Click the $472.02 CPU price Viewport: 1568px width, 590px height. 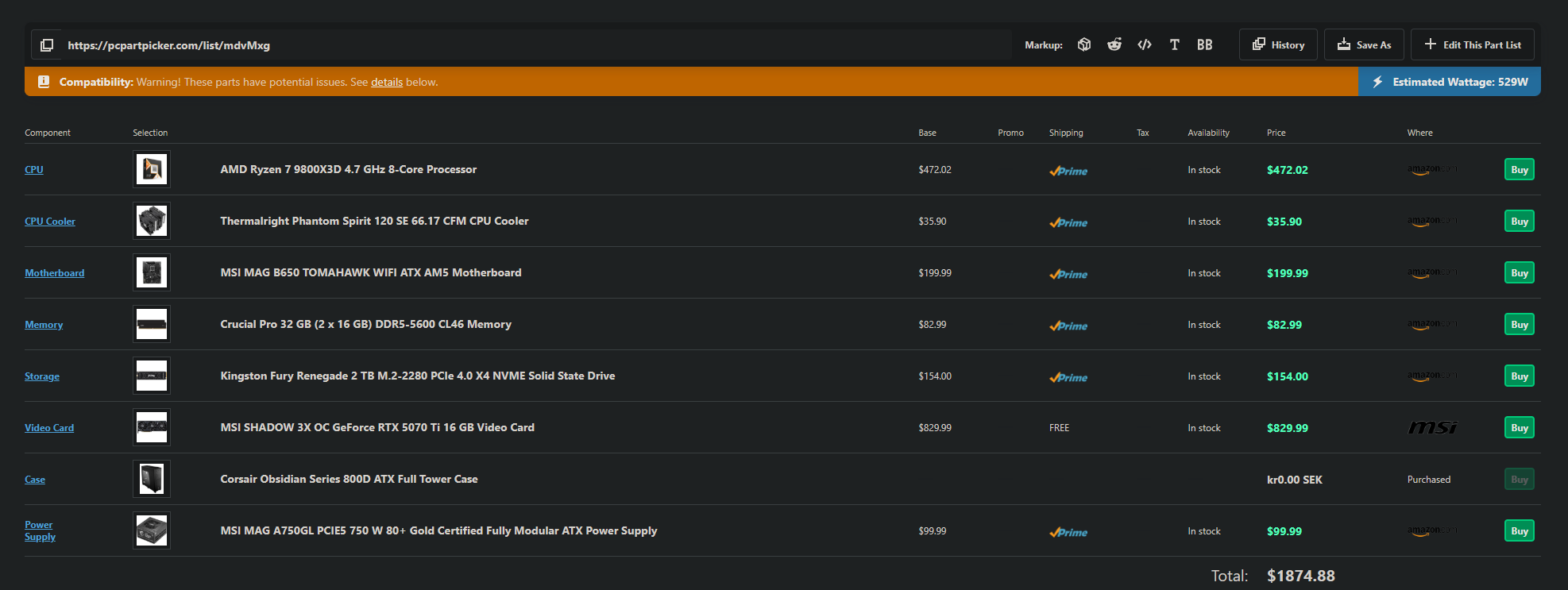[1288, 170]
